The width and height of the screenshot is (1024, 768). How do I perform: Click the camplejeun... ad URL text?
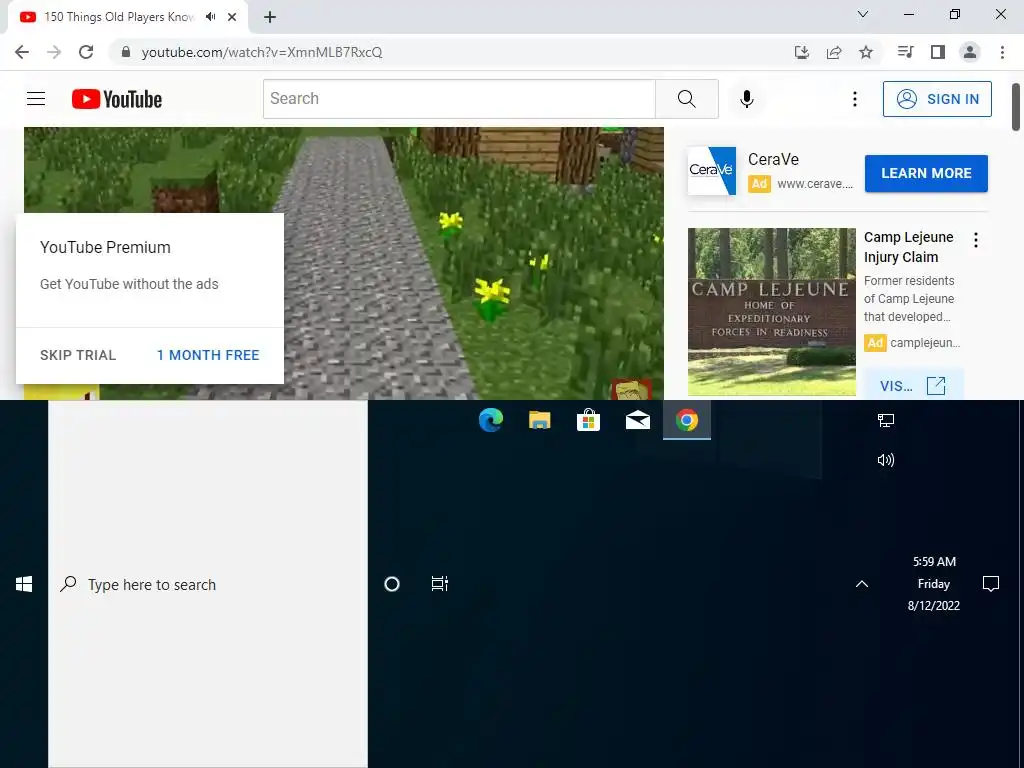pyautogui.click(x=925, y=343)
